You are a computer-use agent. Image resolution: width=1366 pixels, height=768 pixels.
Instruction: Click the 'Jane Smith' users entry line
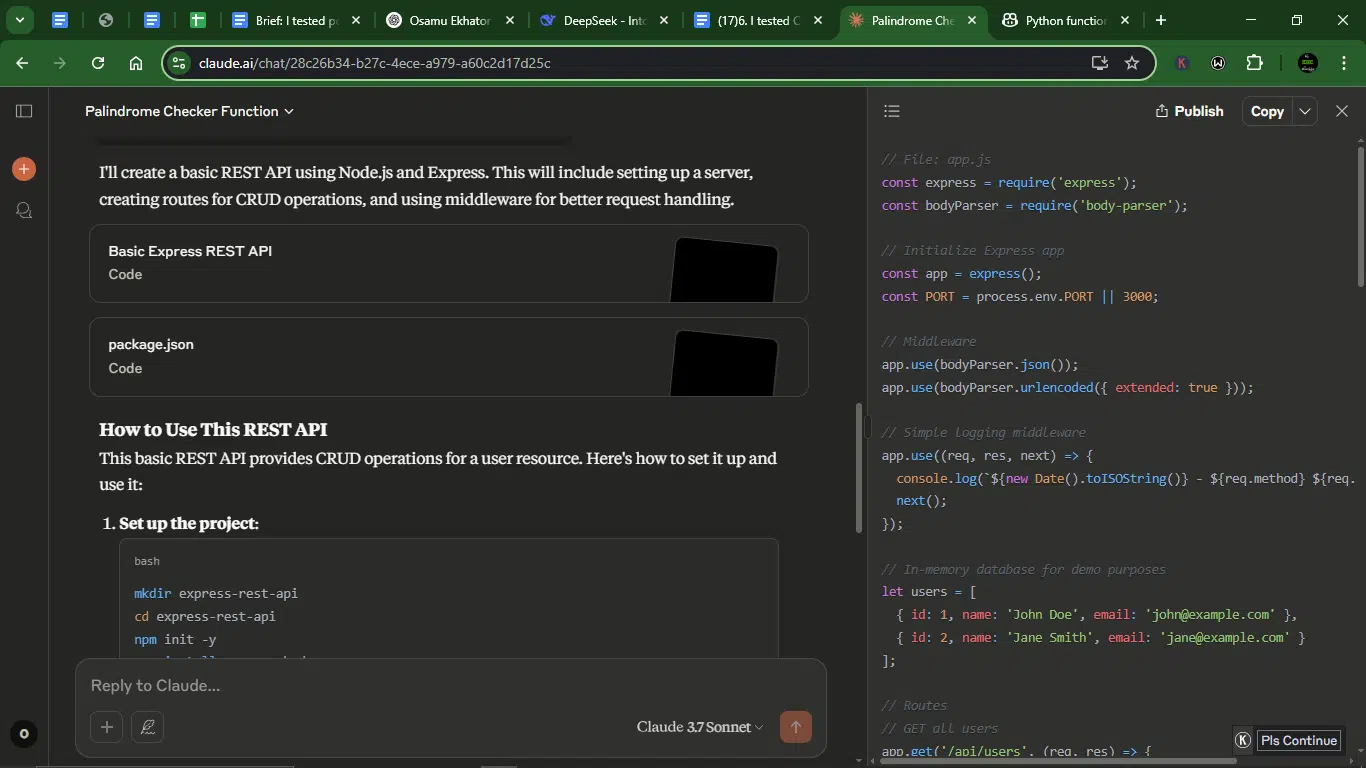pos(1101,637)
